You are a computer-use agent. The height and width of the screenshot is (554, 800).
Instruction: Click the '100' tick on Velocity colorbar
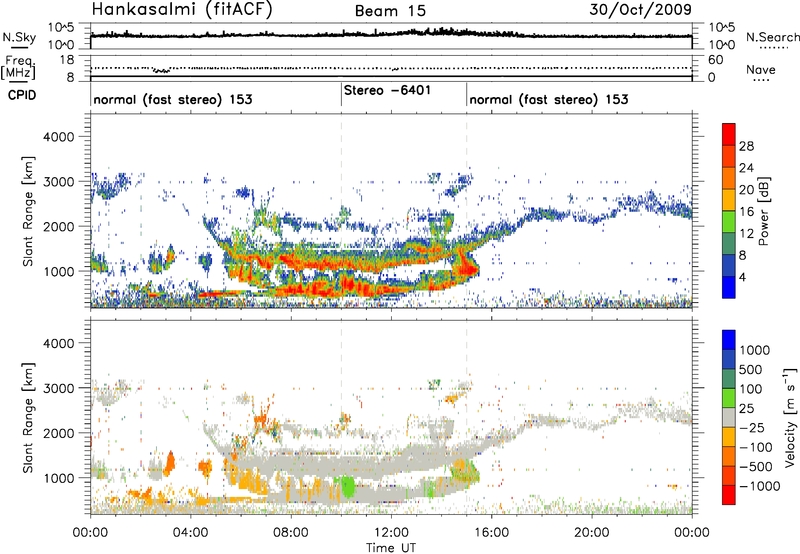tap(751, 389)
